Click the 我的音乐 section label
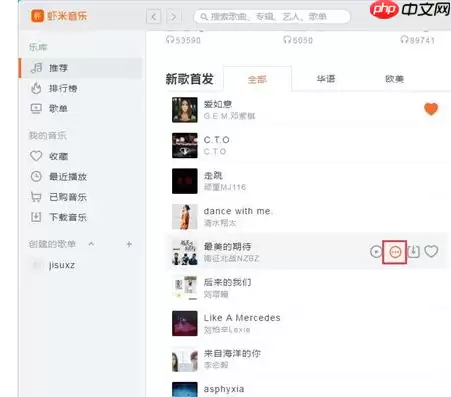 pos(47,135)
